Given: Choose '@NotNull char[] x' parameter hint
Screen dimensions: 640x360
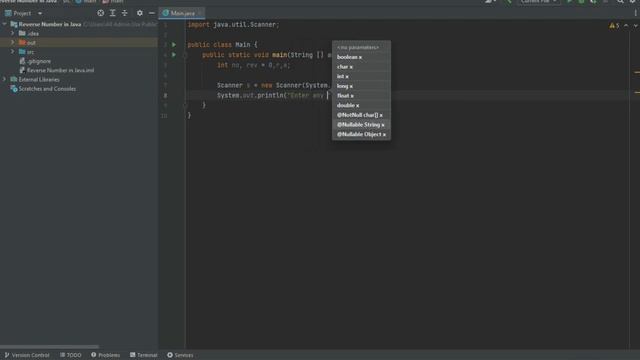Looking at the screenshot, I should tap(361, 115).
